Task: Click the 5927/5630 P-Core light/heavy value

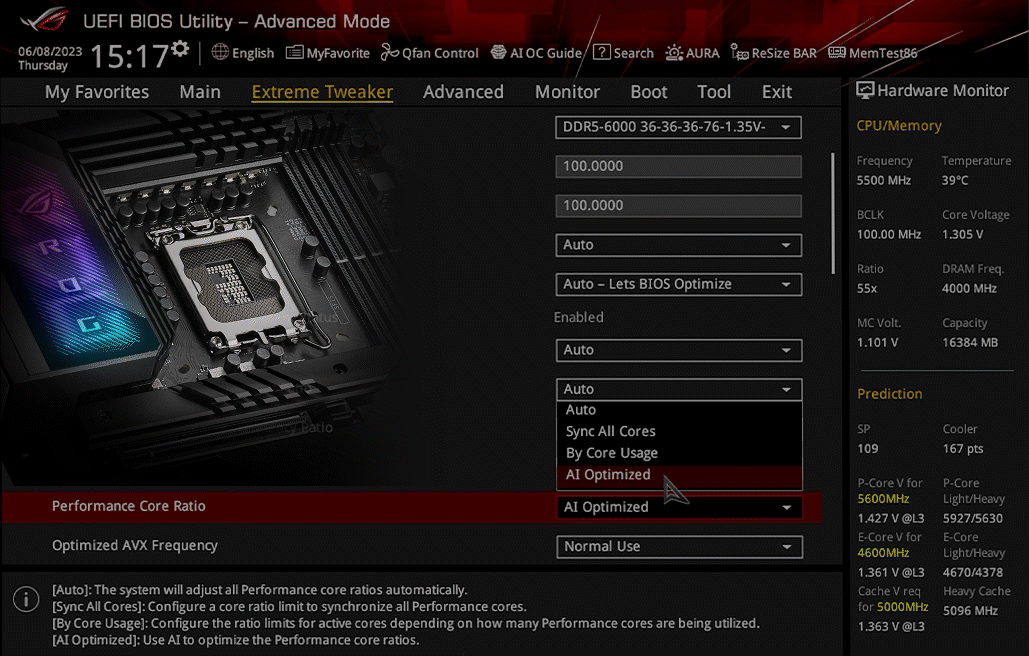Action: point(973,519)
